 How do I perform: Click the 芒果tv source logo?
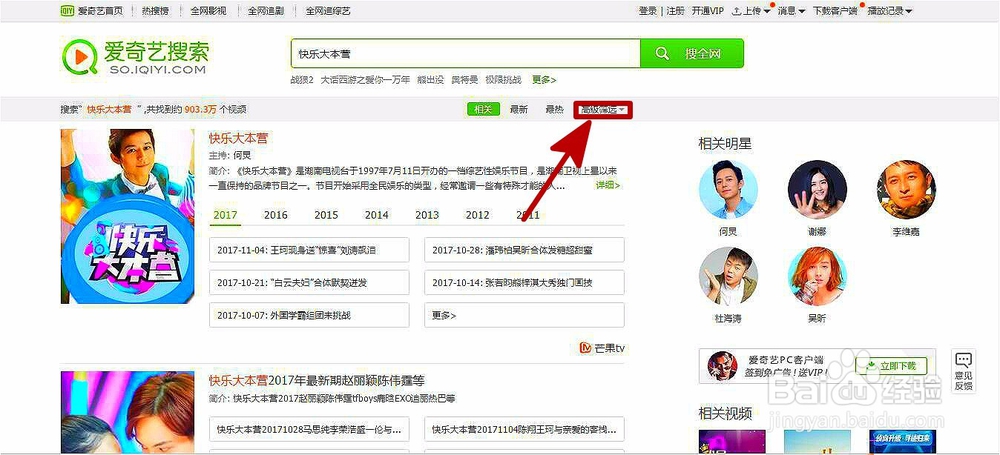pos(601,348)
